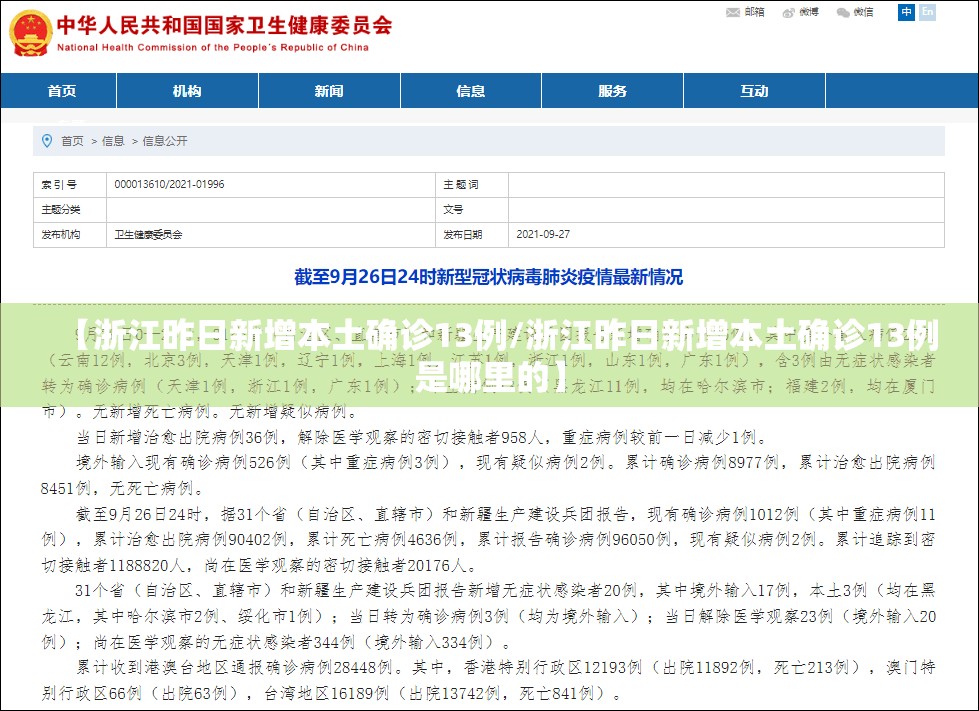Open the 信息 navigation tab
979x711 pixels.
click(x=471, y=91)
